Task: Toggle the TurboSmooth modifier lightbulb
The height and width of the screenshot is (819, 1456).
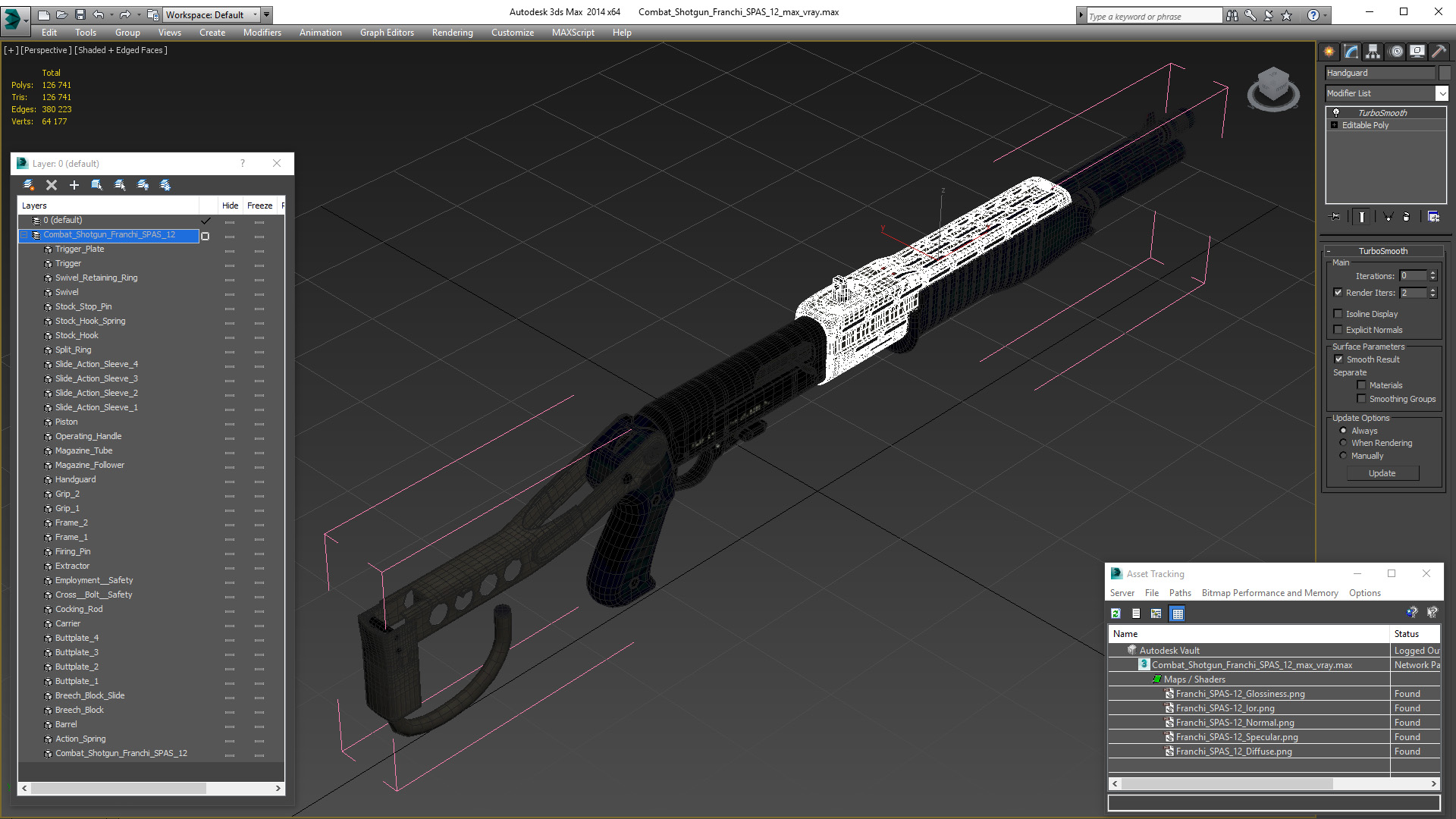Action: tap(1336, 112)
